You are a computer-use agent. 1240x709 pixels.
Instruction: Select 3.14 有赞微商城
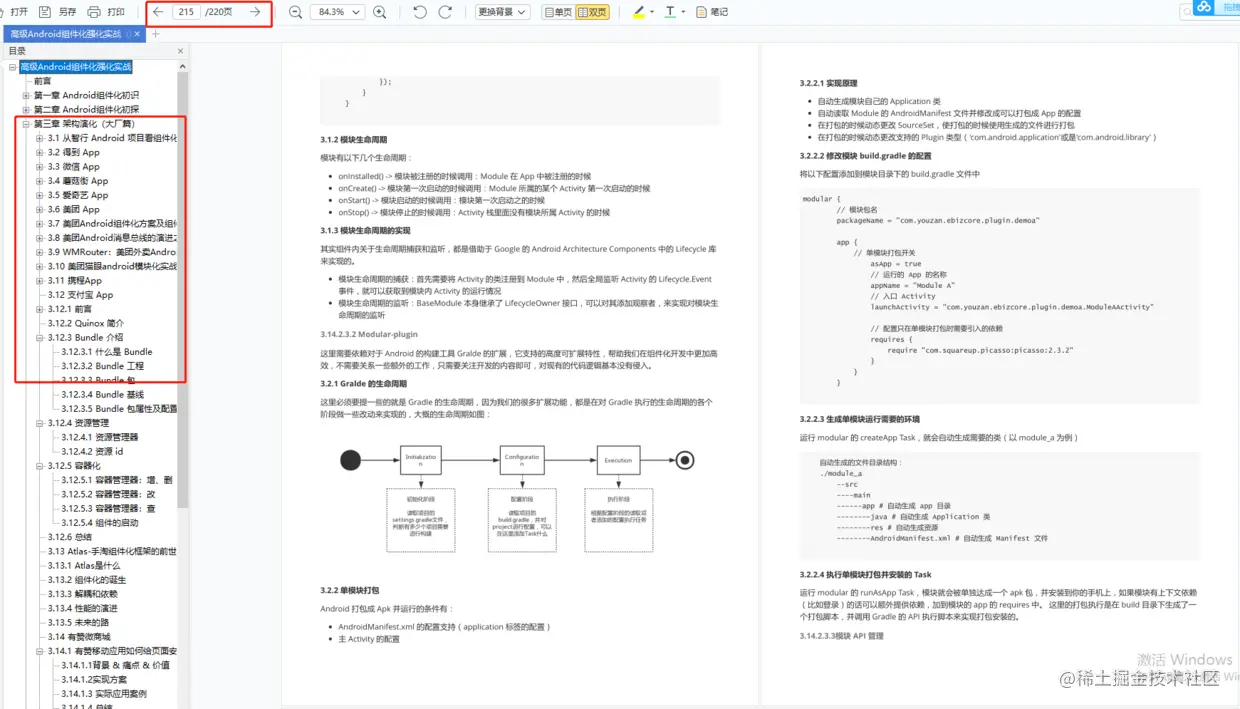tap(79, 637)
